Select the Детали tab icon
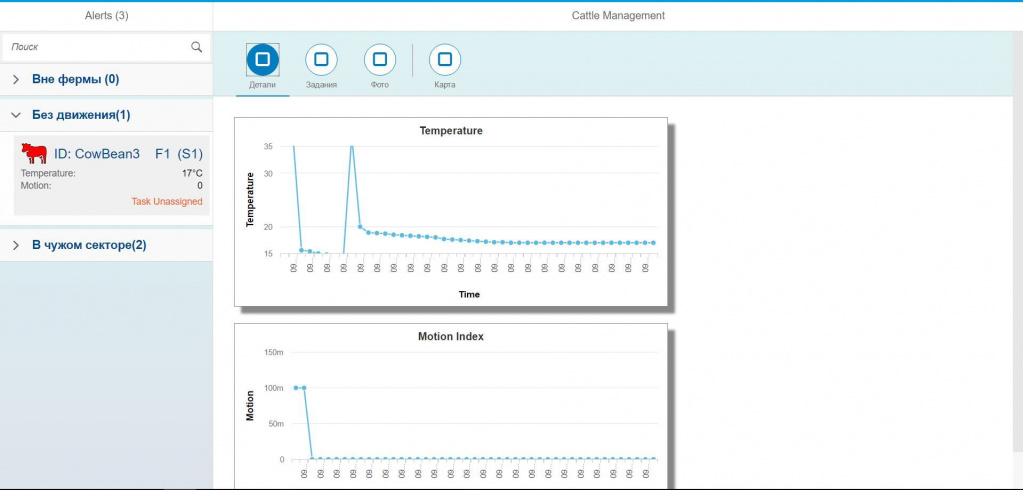The width and height of the screenshot is (1023, 490). [x=262, y=60]
